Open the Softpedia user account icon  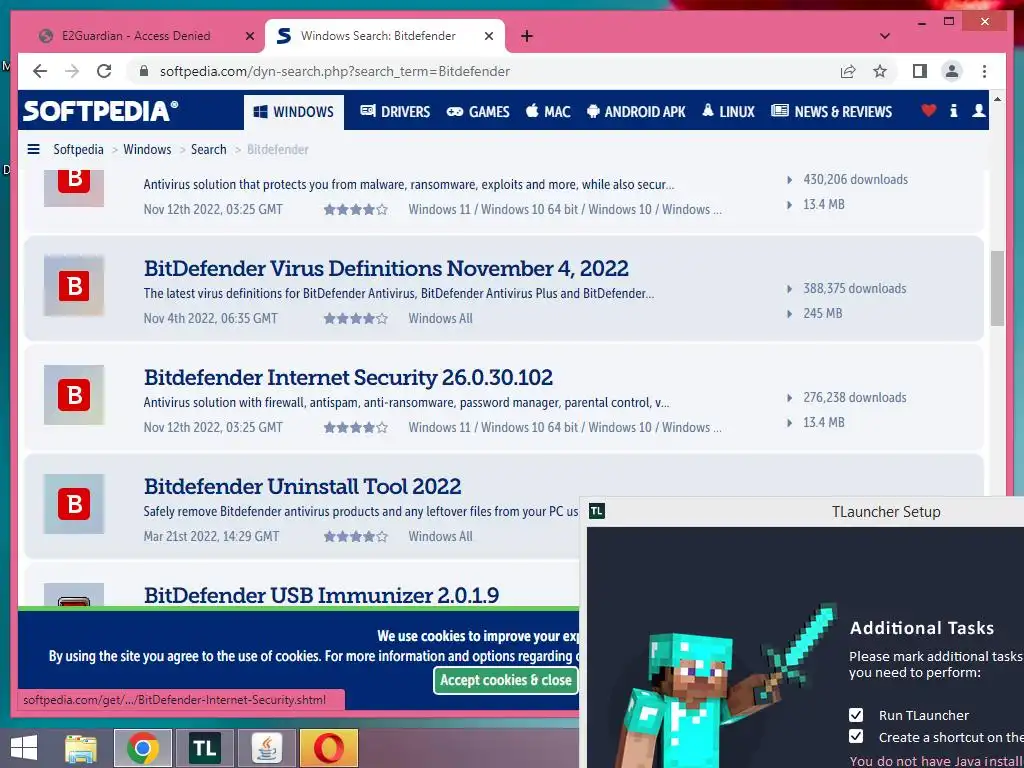[x=978, y=110]
